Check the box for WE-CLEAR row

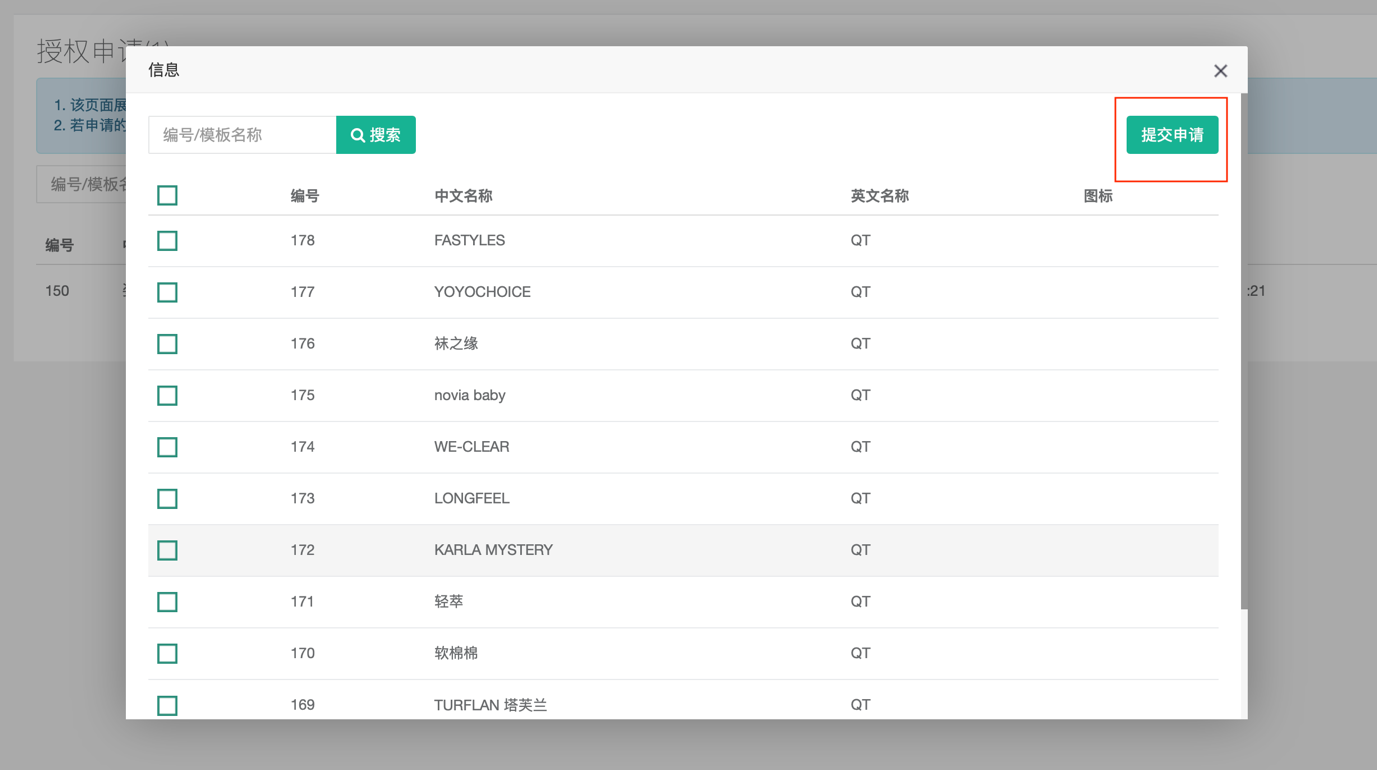pyautogui.click(x=167, y=447)
